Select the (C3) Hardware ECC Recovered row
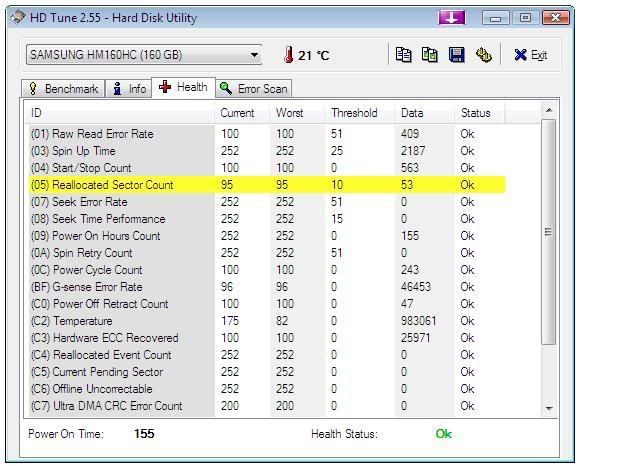This screenshot has width=640, height=466. coord(265,338)
